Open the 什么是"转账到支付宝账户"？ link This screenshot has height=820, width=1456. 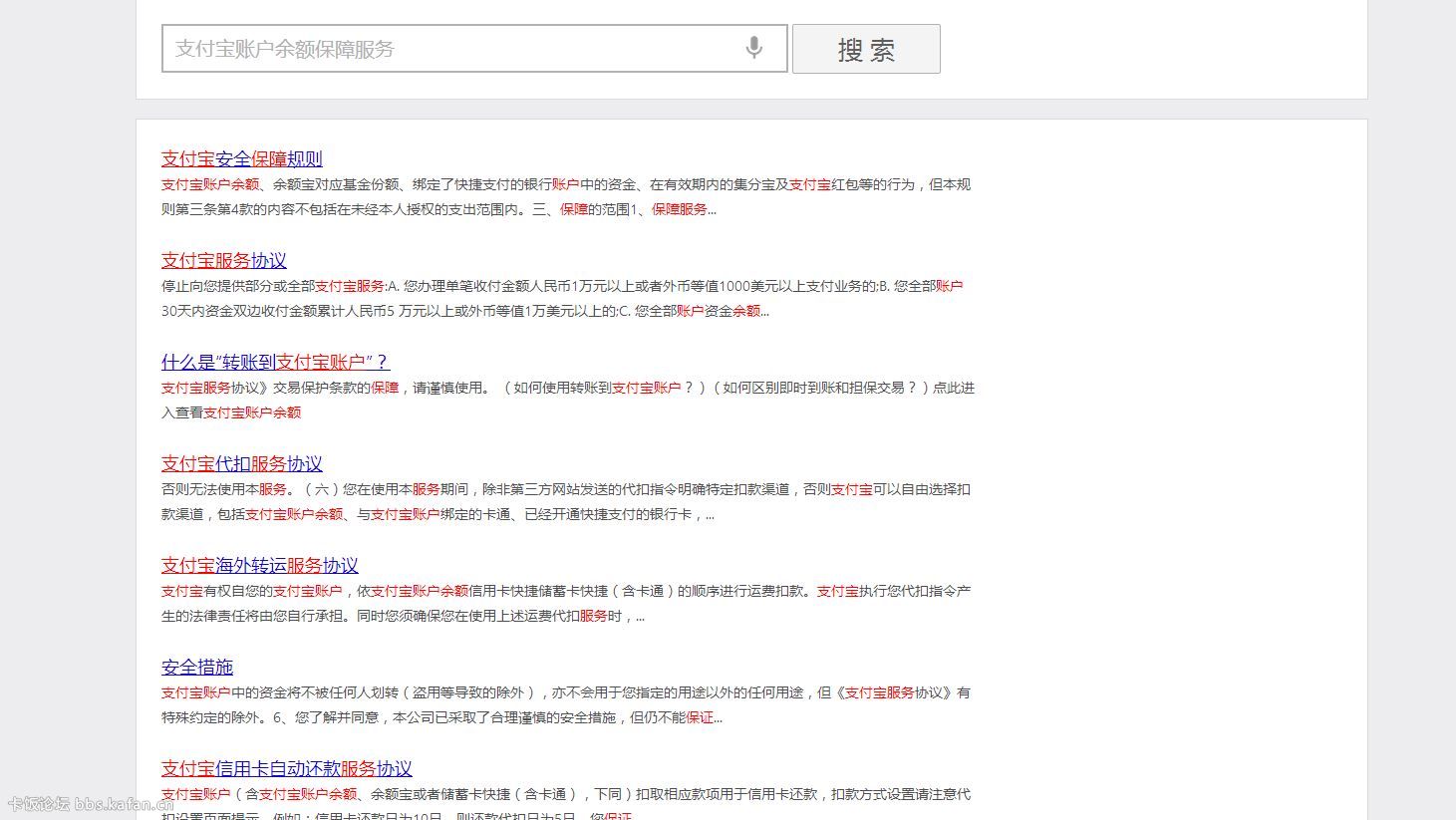click(x=275, y=362)
